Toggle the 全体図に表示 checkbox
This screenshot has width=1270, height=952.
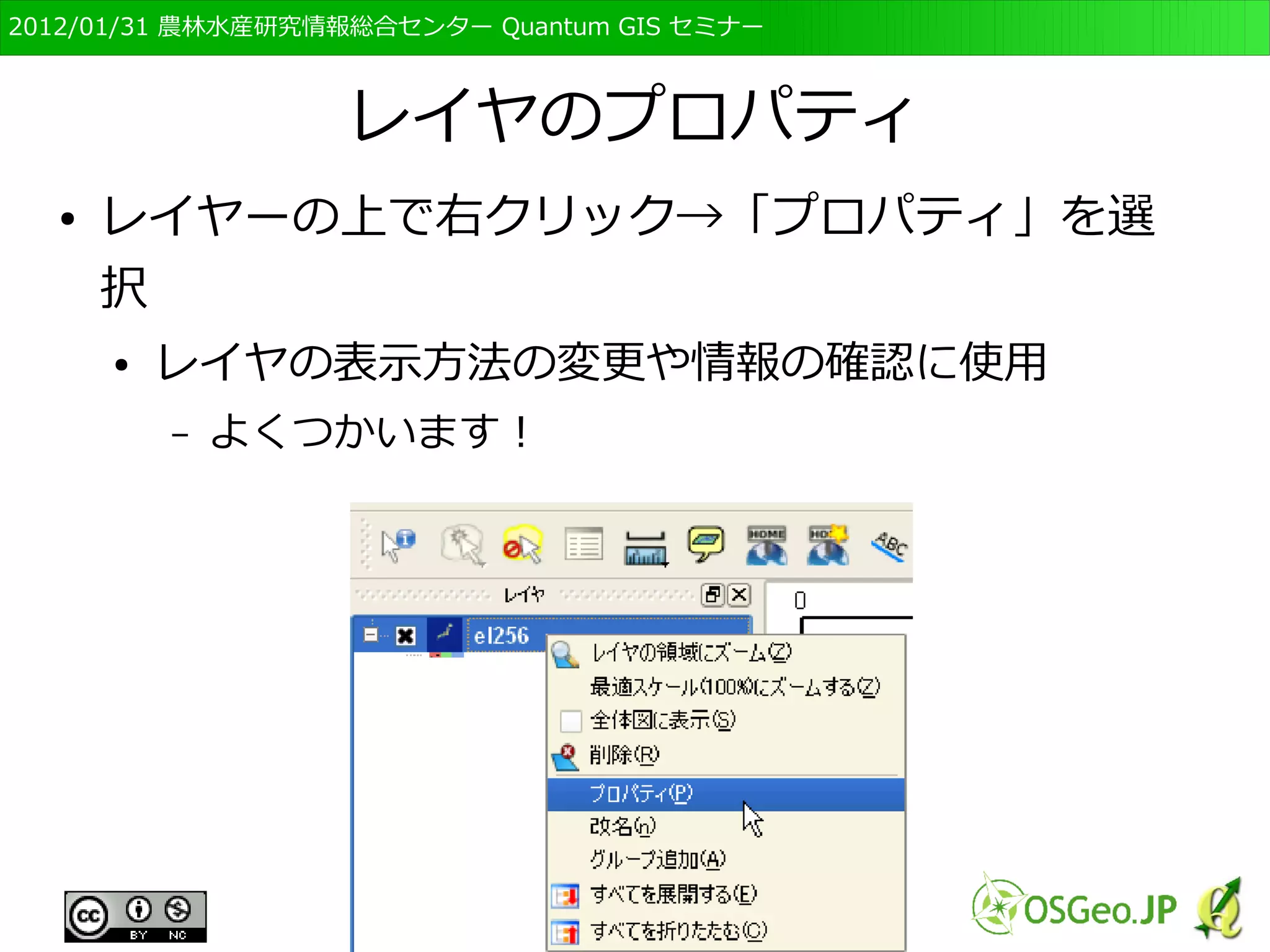coord(571,721)
